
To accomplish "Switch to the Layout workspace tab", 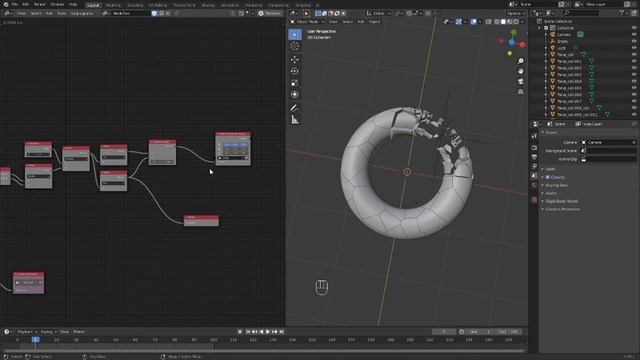I will (93, 5).
